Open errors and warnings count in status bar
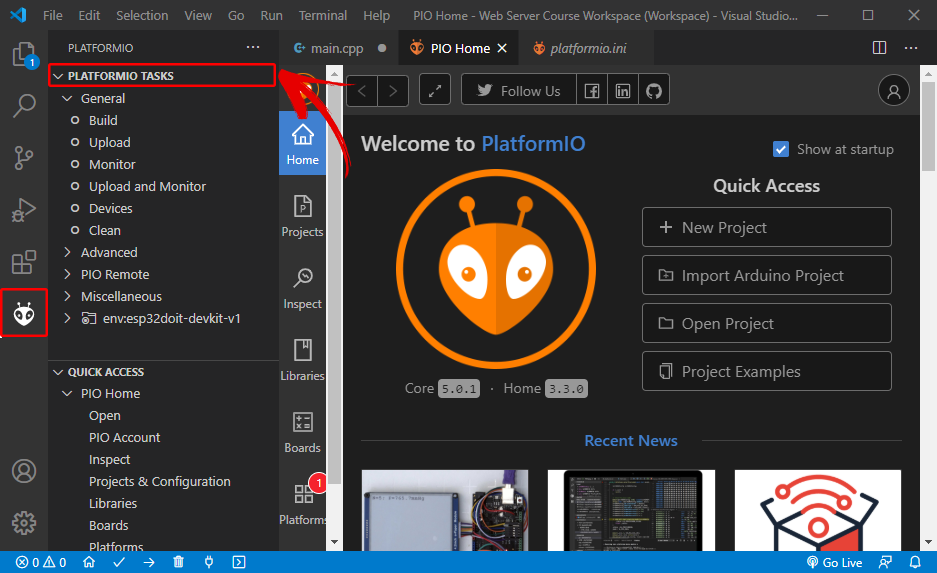Image resolution: width=937 pixels, height=573 pixels. [41, 562]
